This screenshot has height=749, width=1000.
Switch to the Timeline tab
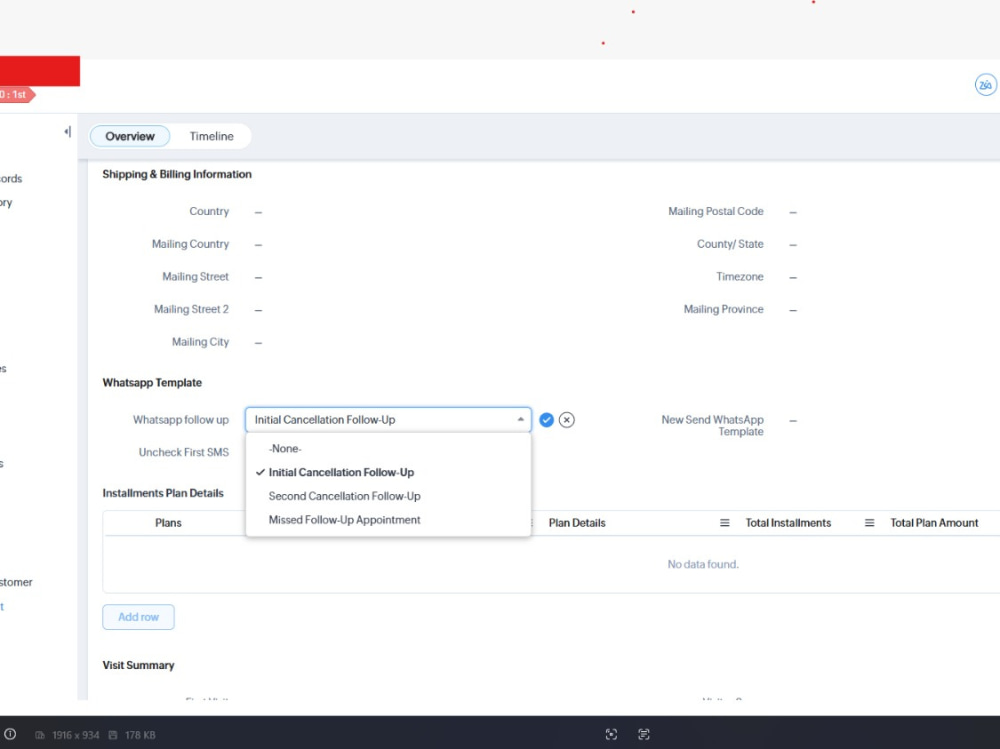click(x=211, y=137)
